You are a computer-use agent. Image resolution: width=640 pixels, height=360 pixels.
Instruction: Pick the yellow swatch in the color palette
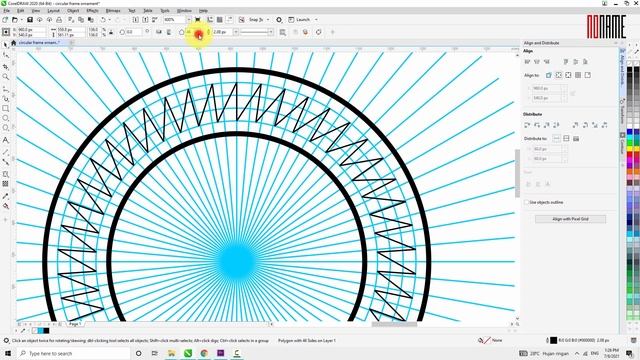pyautogui.click(x=630, y=149)
